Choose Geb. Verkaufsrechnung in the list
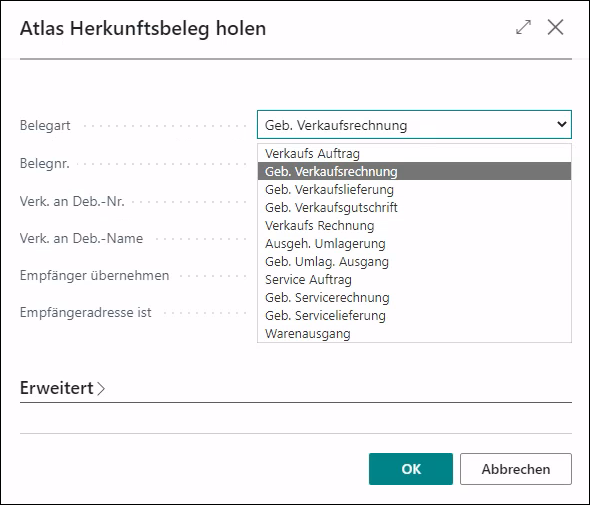590x505 pixels. [x=414, y=172]
